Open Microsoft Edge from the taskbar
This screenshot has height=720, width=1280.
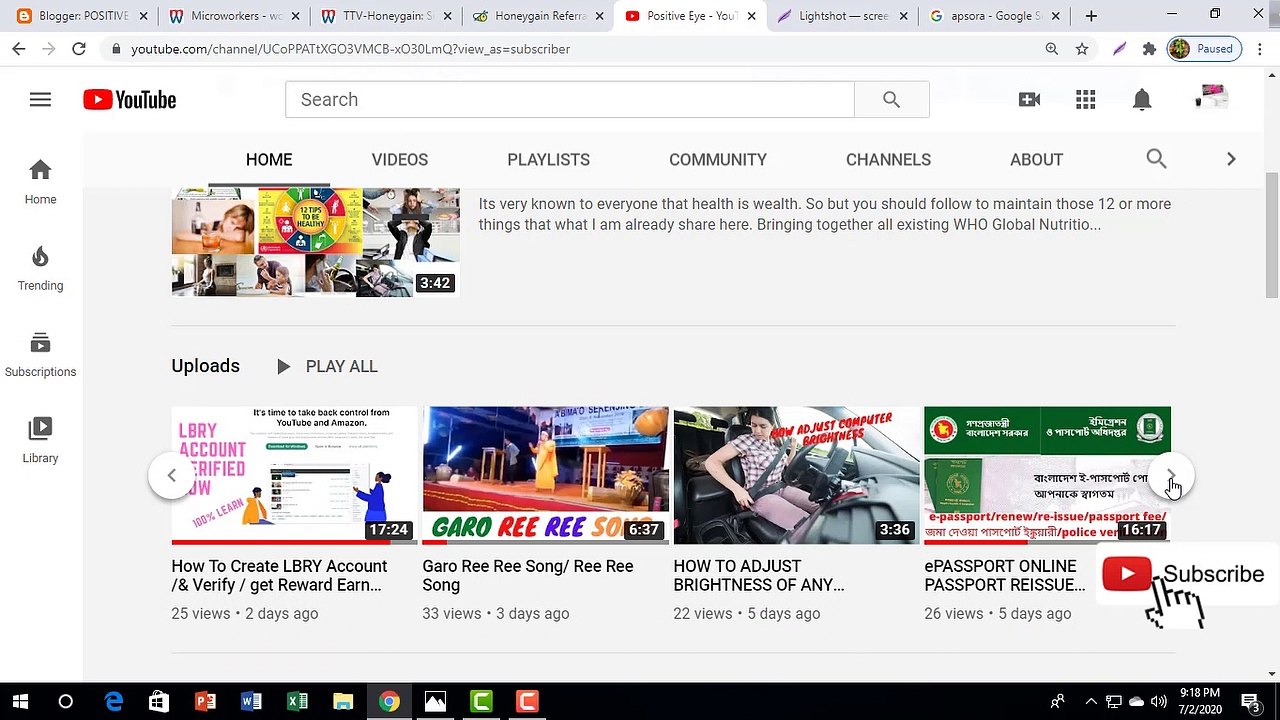point(114,702)
